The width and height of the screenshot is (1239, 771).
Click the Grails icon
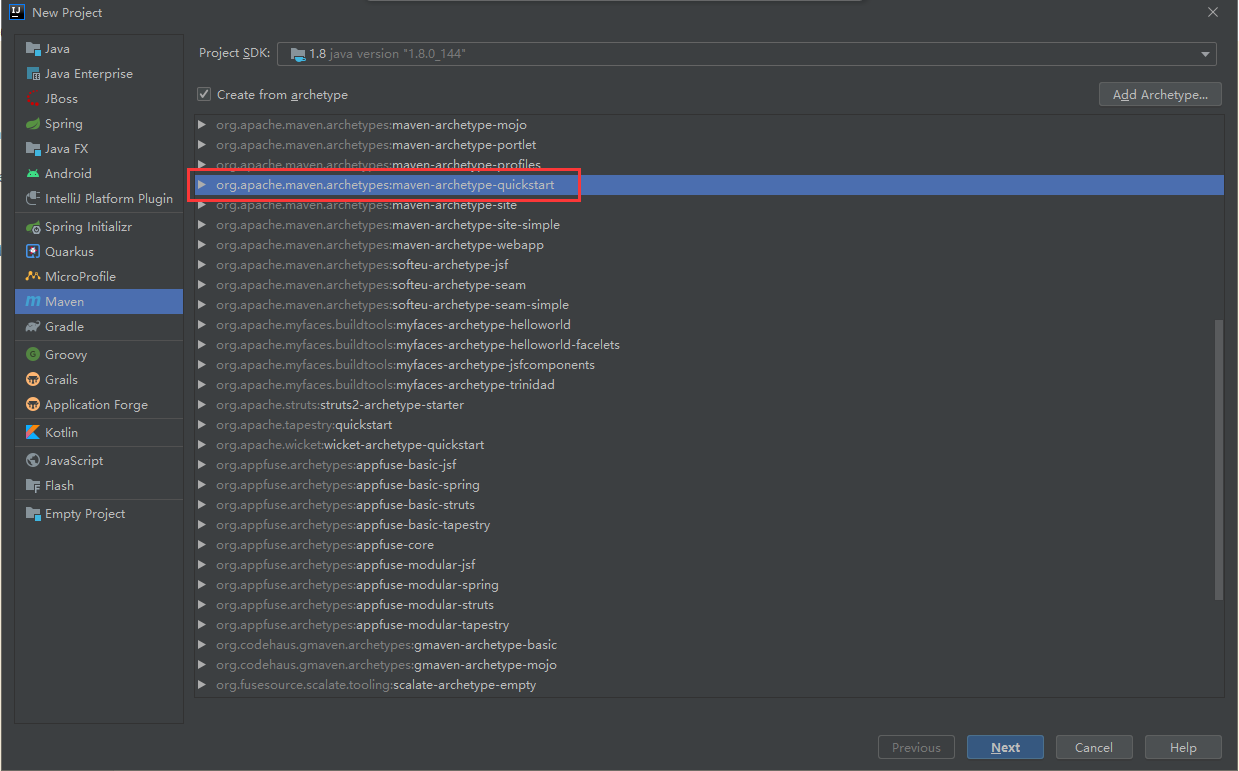click(x=33, y=380)
